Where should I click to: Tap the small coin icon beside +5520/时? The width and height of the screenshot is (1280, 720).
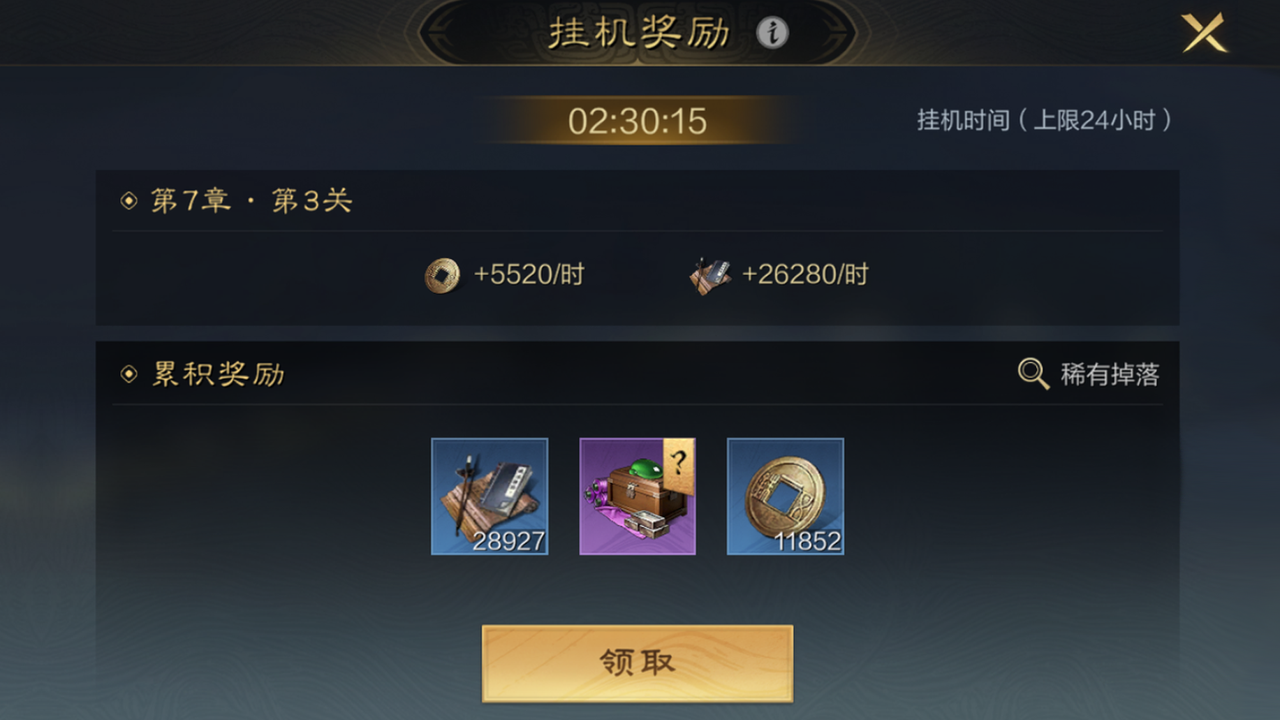point(442,275)
